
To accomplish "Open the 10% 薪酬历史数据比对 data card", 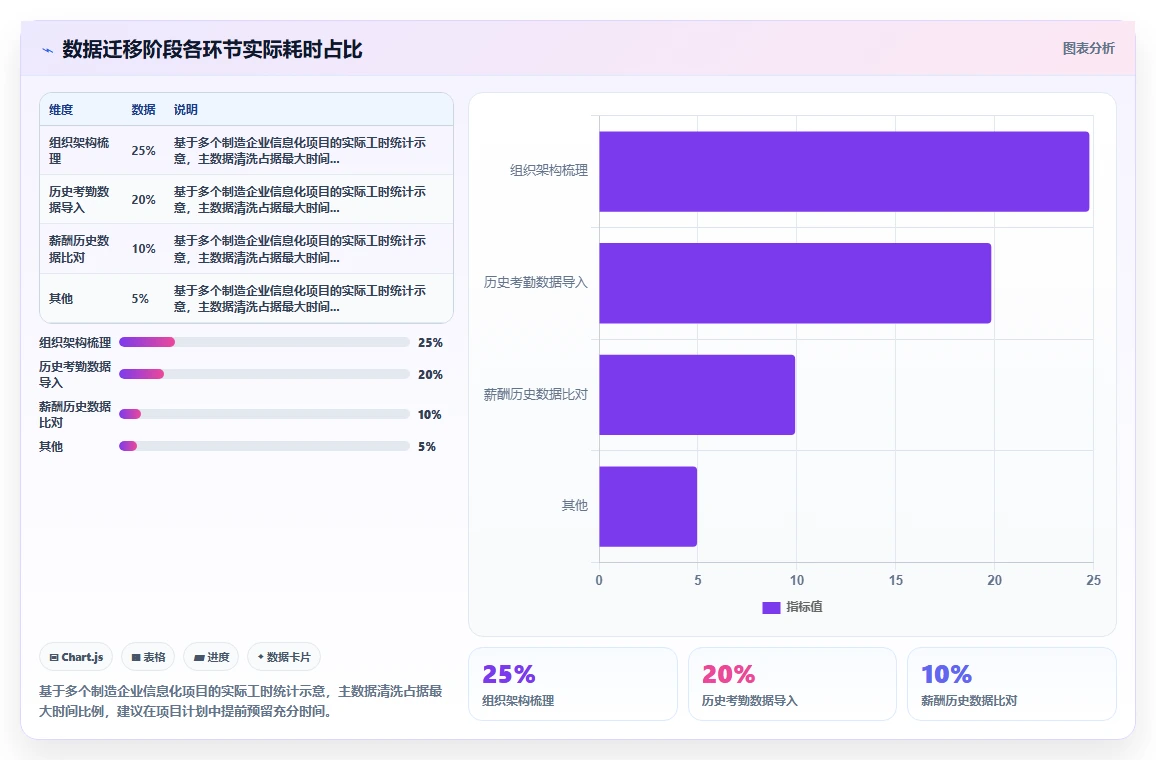I will (x=1012, y=684).
